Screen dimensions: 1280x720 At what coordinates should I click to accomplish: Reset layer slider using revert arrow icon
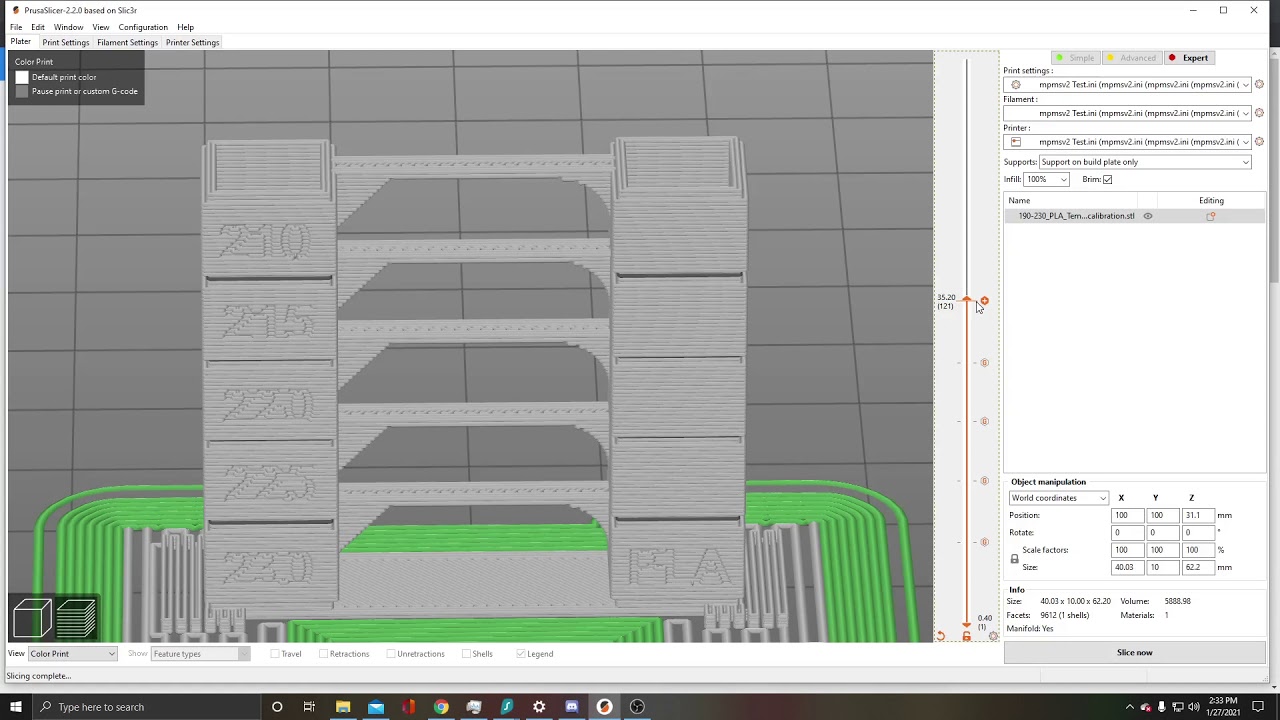[x=940, y=636]
